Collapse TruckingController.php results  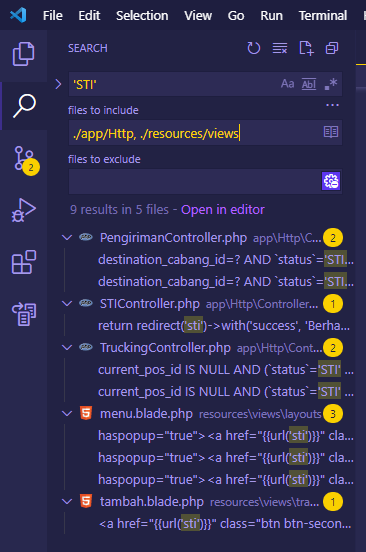click(x=67, y=347)
